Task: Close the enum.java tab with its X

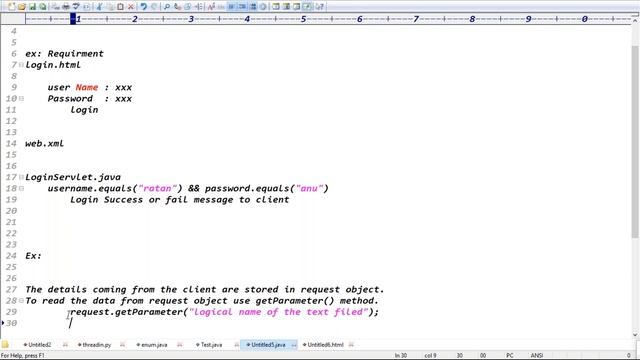Action: pos(180,345)
